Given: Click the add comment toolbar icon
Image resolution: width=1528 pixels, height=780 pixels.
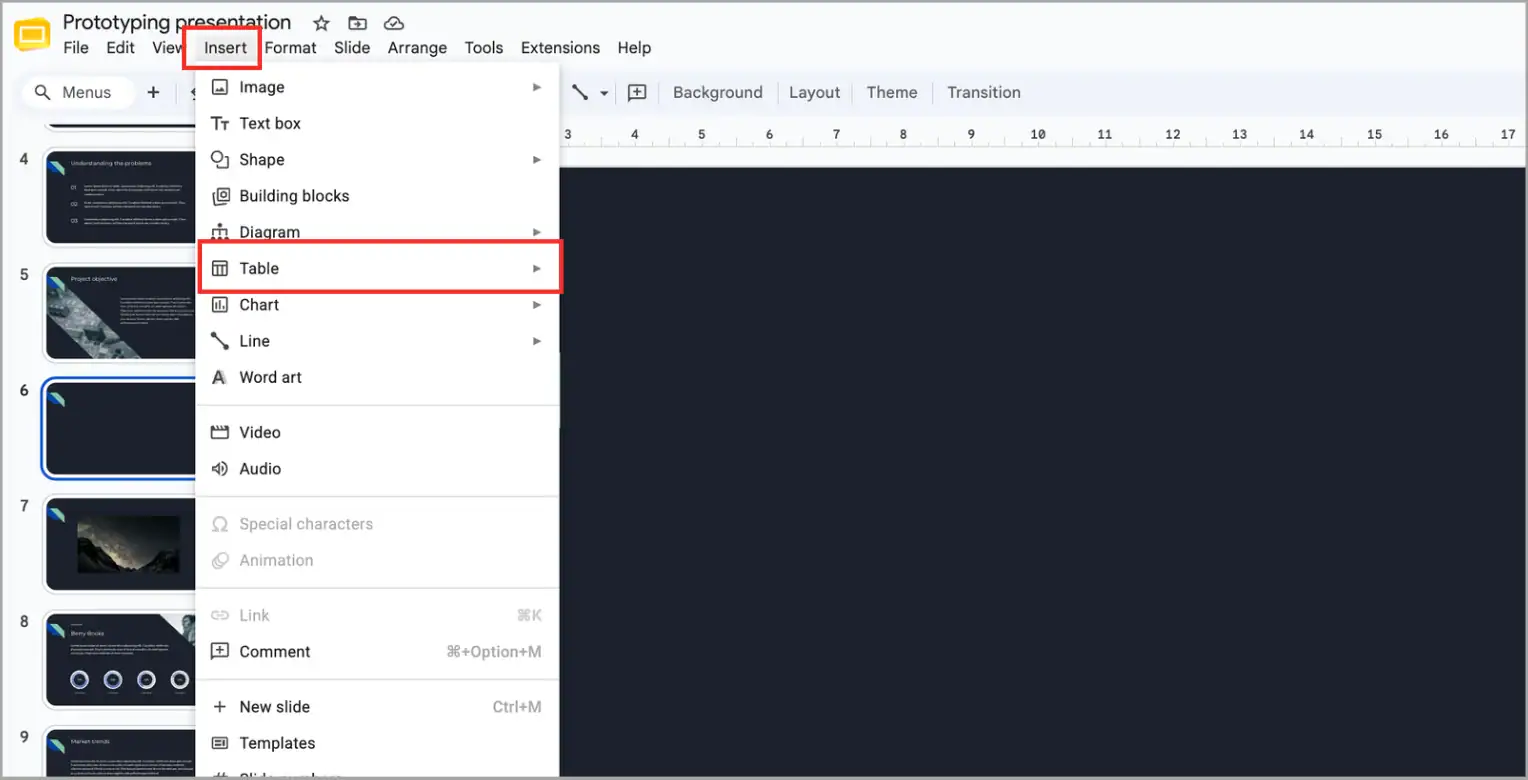Looking at the screenshot, I should coord(637,92).
